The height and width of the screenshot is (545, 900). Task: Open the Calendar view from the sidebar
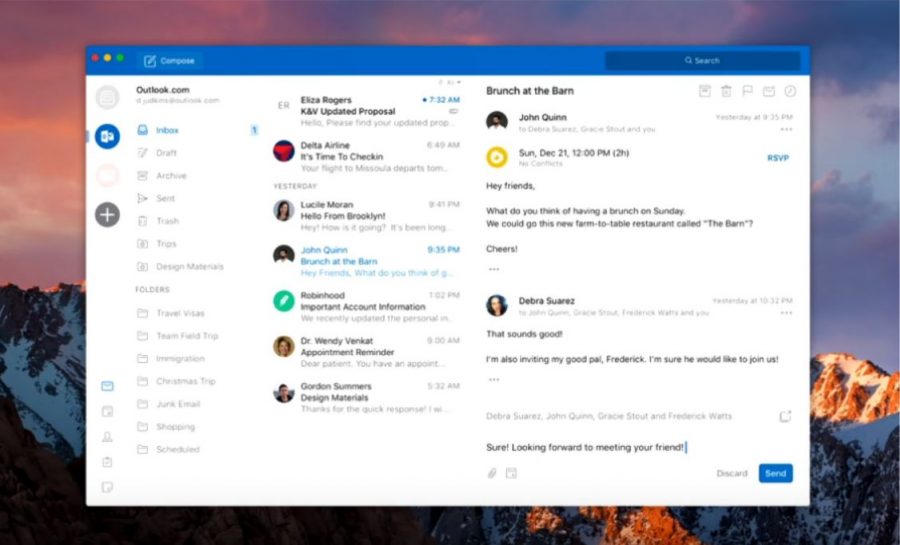pos(107,411)
